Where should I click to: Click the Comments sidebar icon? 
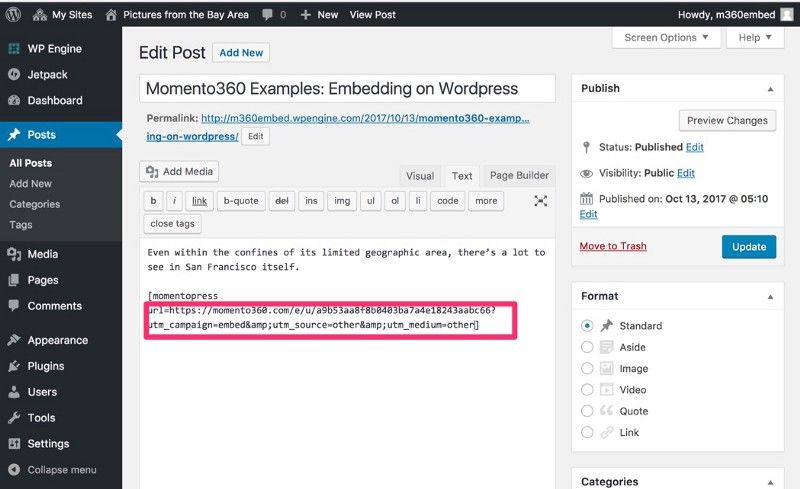pos(14,305)
